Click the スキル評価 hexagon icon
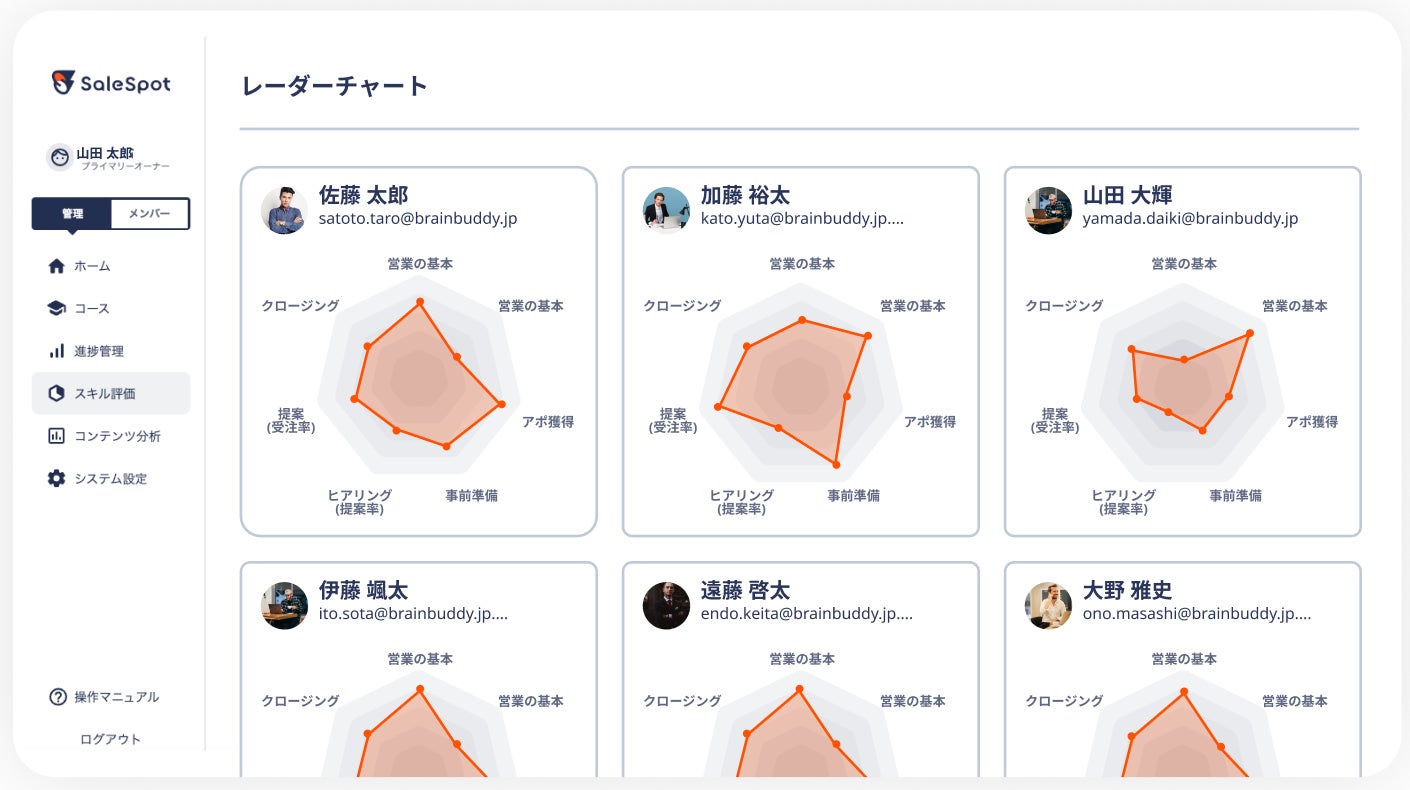 pos(57,393)
